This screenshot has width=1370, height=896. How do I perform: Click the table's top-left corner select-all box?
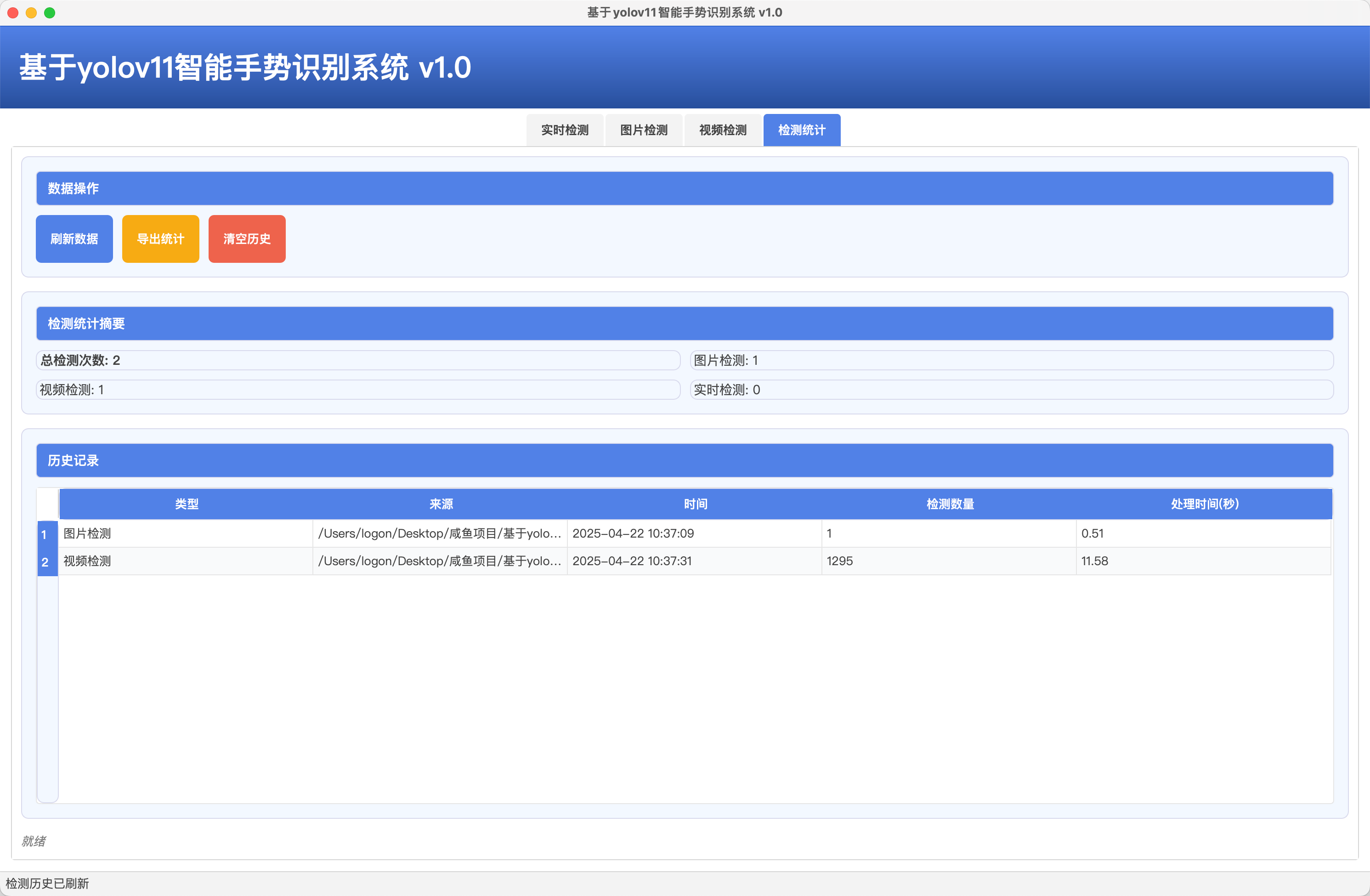pos(48,504)
